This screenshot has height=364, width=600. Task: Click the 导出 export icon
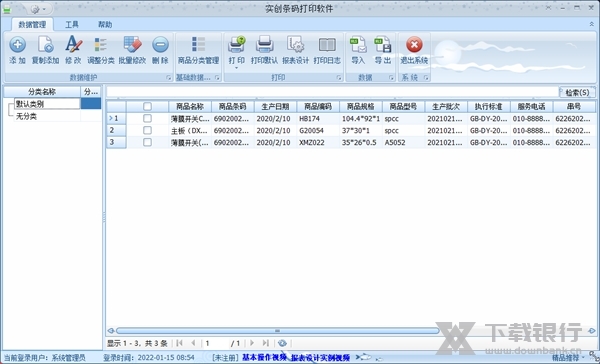pyautogui.click(x=383, y=45)
